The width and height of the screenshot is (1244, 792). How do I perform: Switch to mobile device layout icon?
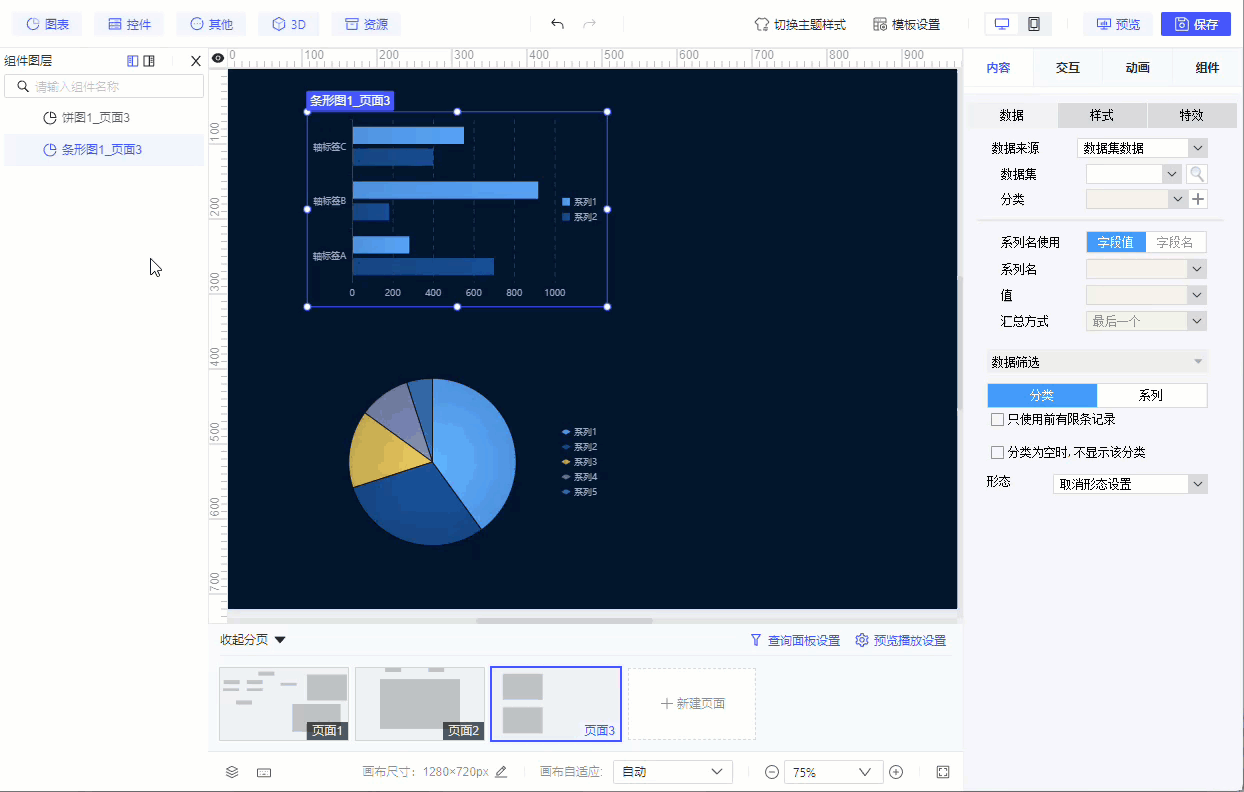coord(1034,24)
